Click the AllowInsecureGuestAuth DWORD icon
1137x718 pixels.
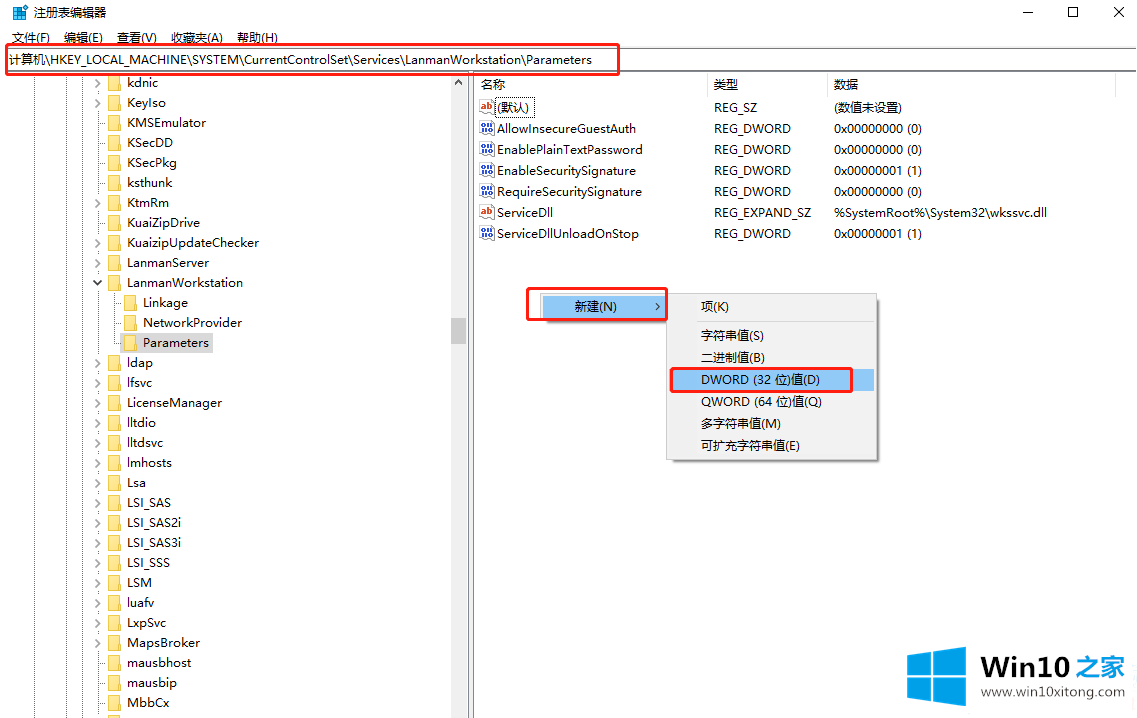point(487,128)
